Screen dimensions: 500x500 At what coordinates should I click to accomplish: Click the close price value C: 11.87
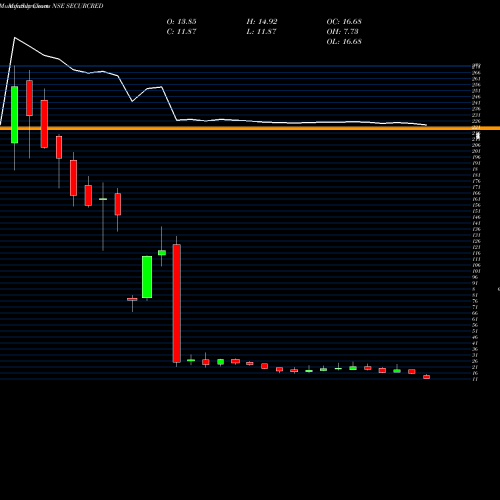[181, 32]
